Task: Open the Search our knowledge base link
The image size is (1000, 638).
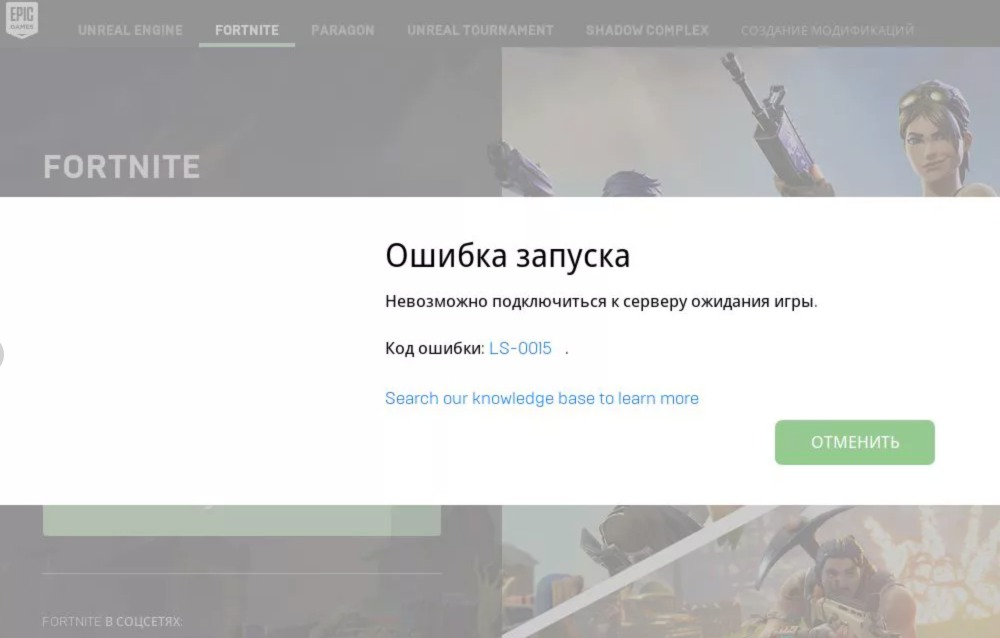Action: [542, 398]
